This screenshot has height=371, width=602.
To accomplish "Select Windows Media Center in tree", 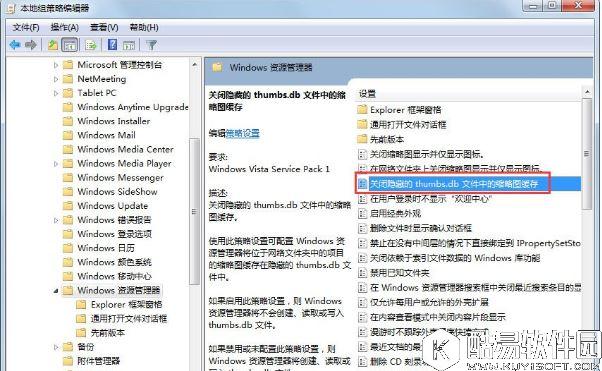I will [126, 149].
